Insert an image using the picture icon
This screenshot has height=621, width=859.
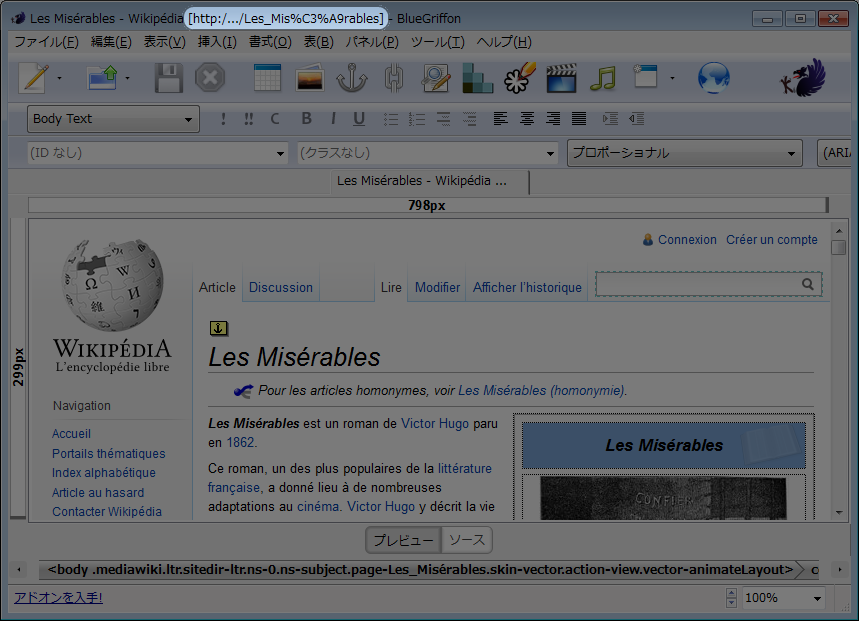[310, 78]
